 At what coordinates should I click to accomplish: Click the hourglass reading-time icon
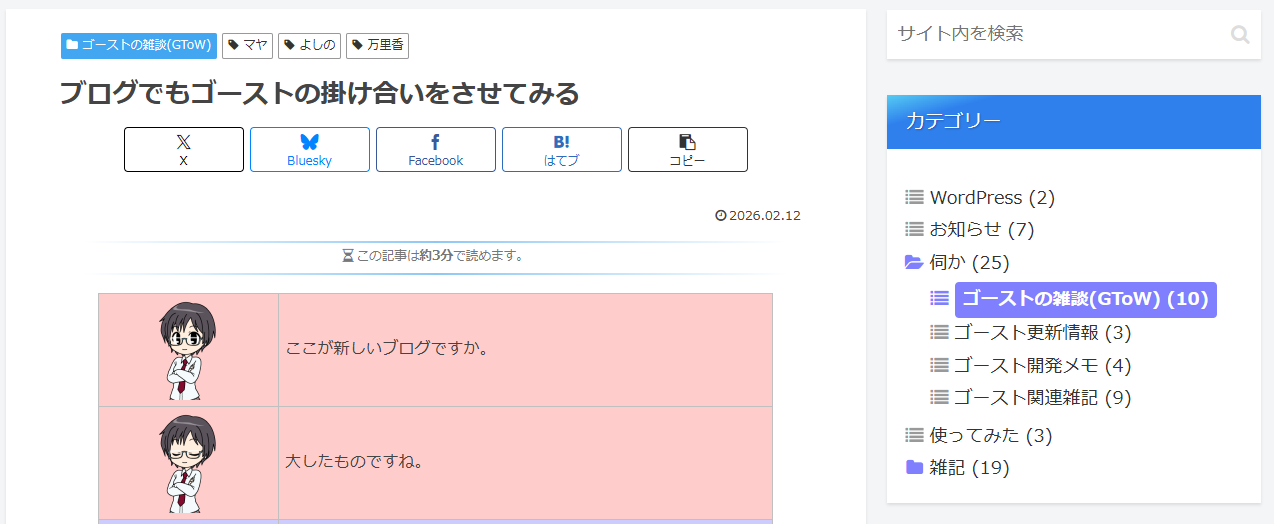[x=348, y=256]
